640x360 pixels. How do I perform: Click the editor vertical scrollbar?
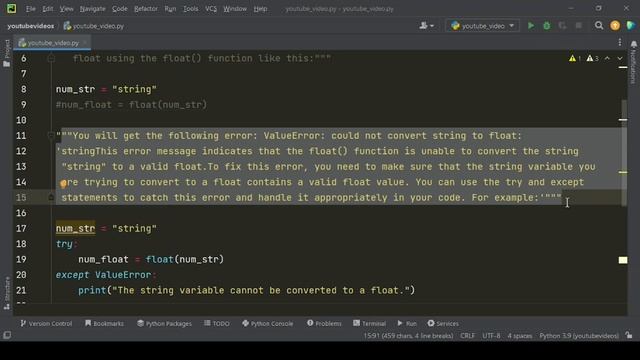[624, 153]
